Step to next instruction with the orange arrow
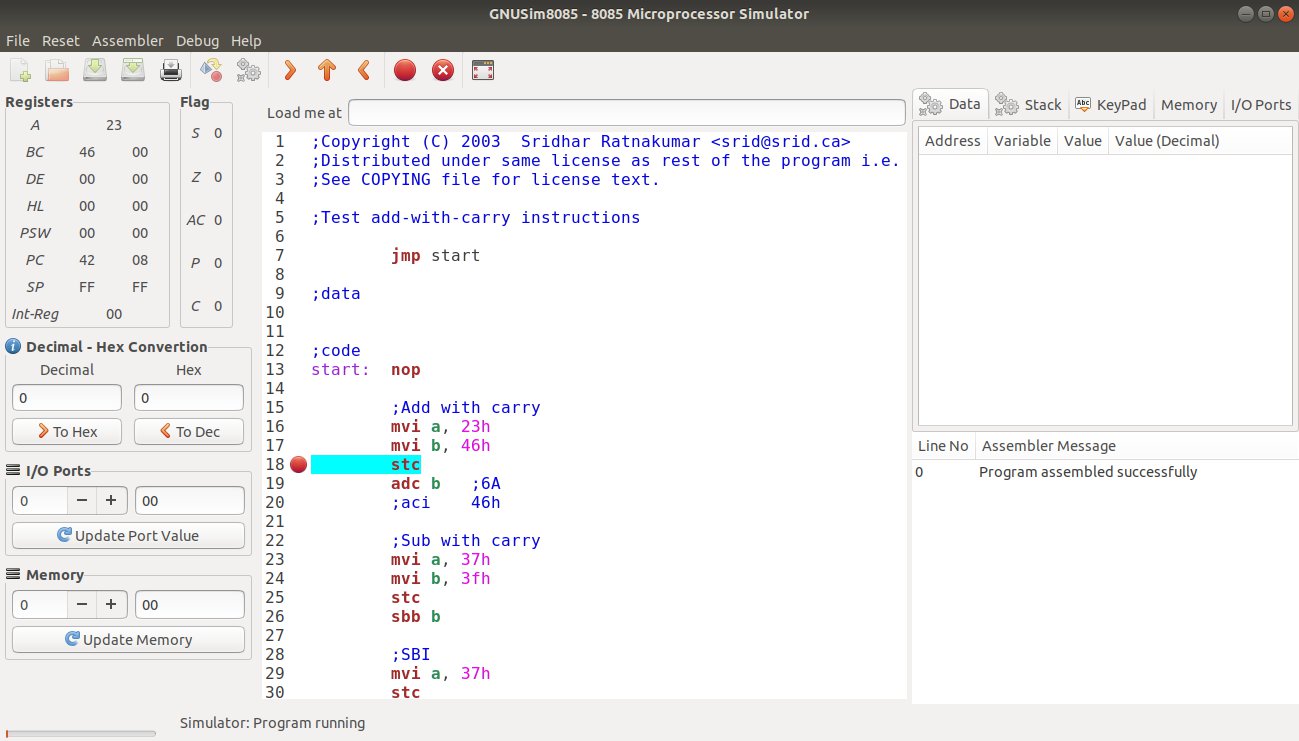The width and height of the screenshot is (1299, 741). tap(289, 70)
